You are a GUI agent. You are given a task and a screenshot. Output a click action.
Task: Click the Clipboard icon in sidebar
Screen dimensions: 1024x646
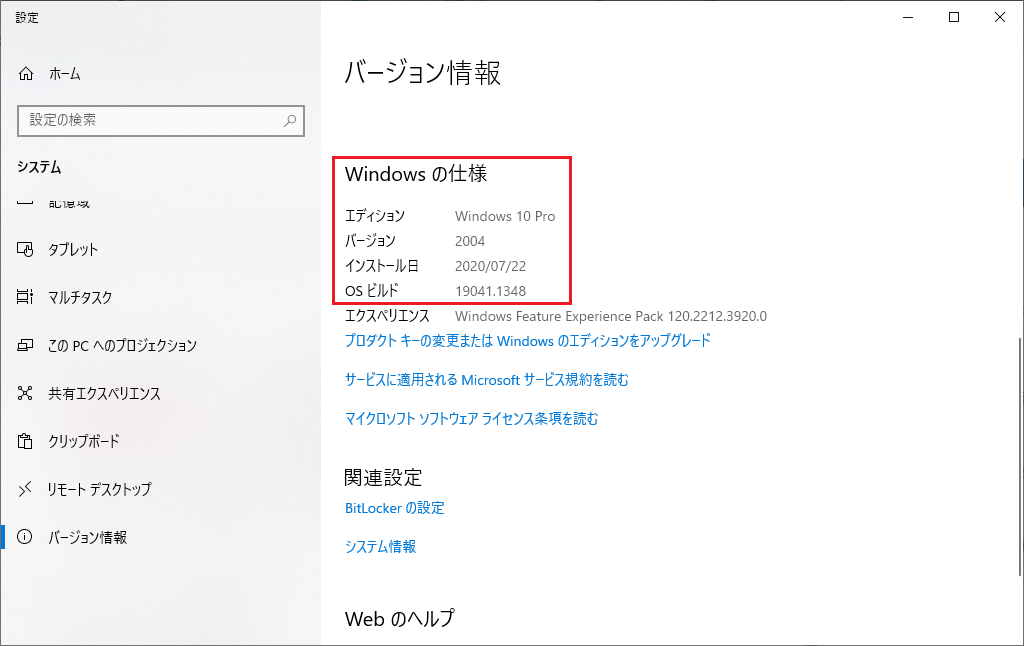[x=26, y=441]
